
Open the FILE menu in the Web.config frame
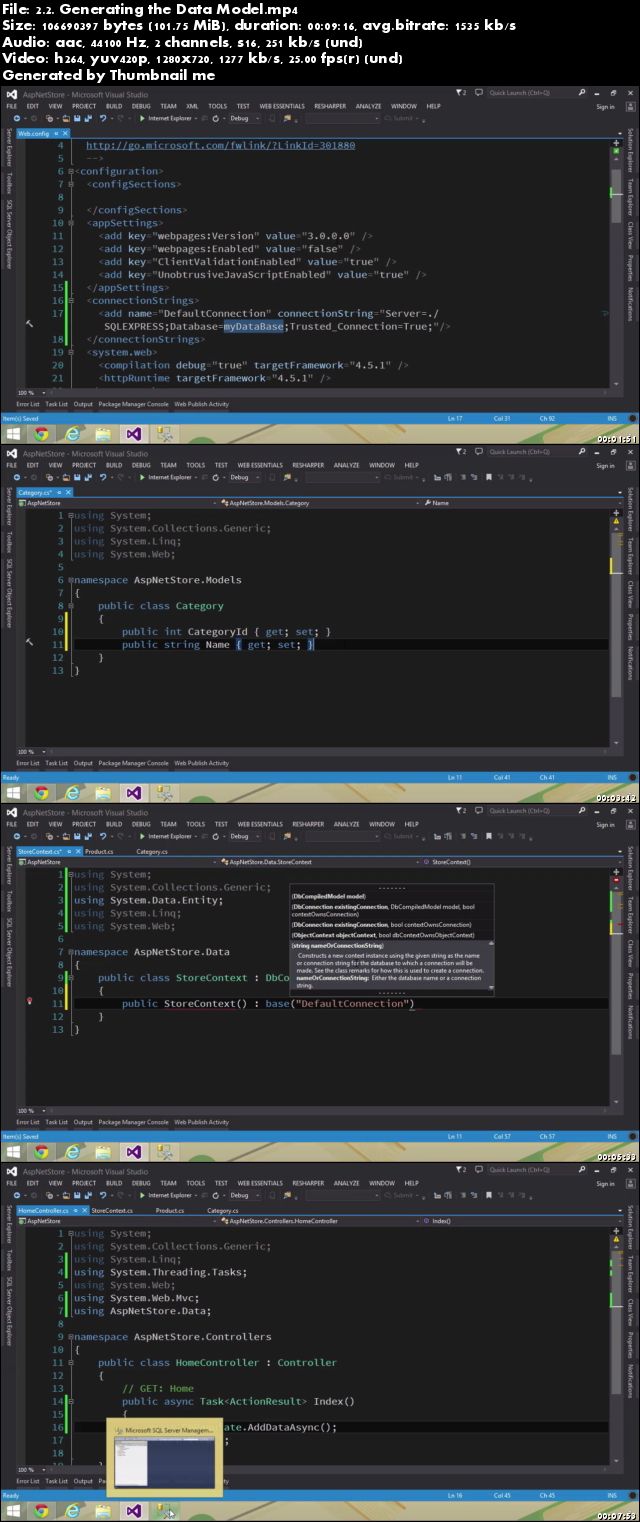pyautogui.click(x=12, y=106)
